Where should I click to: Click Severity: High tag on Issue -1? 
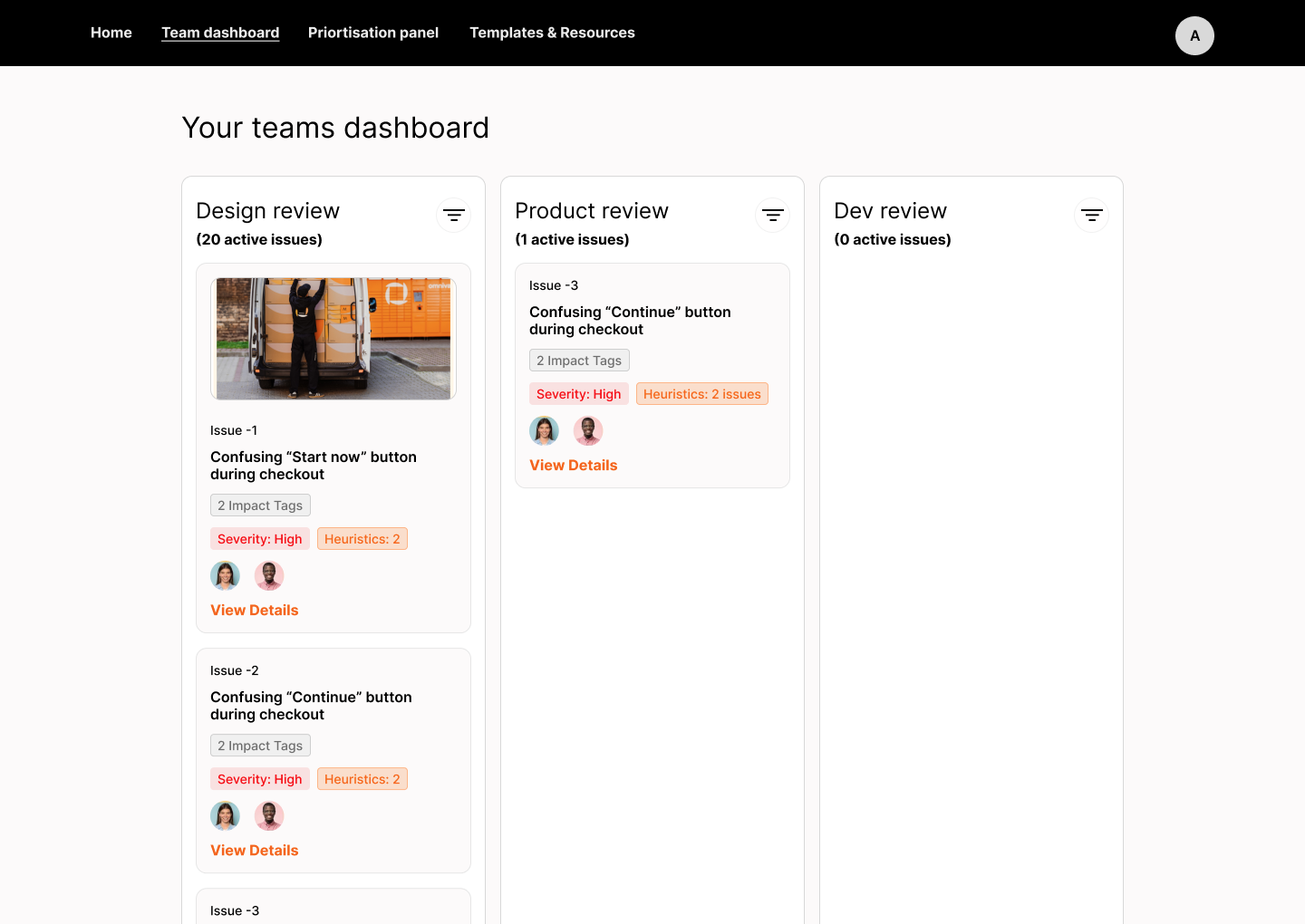[260, 539]
